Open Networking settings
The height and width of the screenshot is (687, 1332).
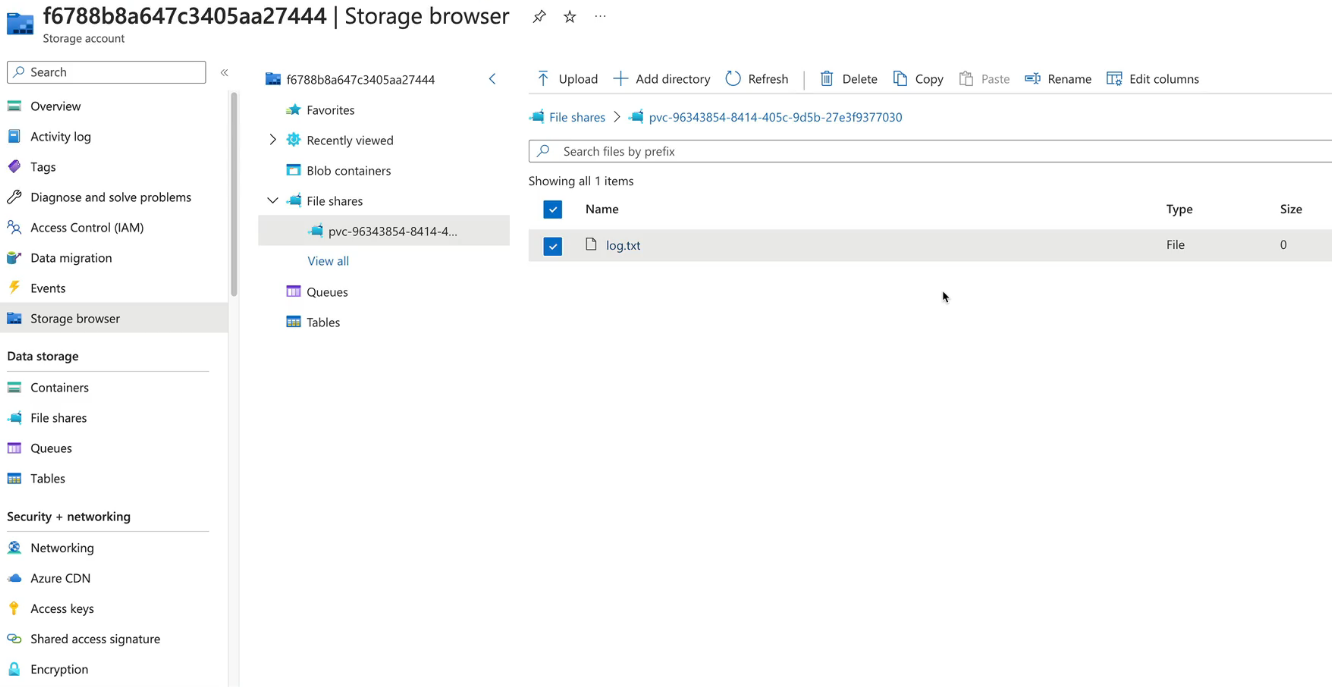point(62,548)
